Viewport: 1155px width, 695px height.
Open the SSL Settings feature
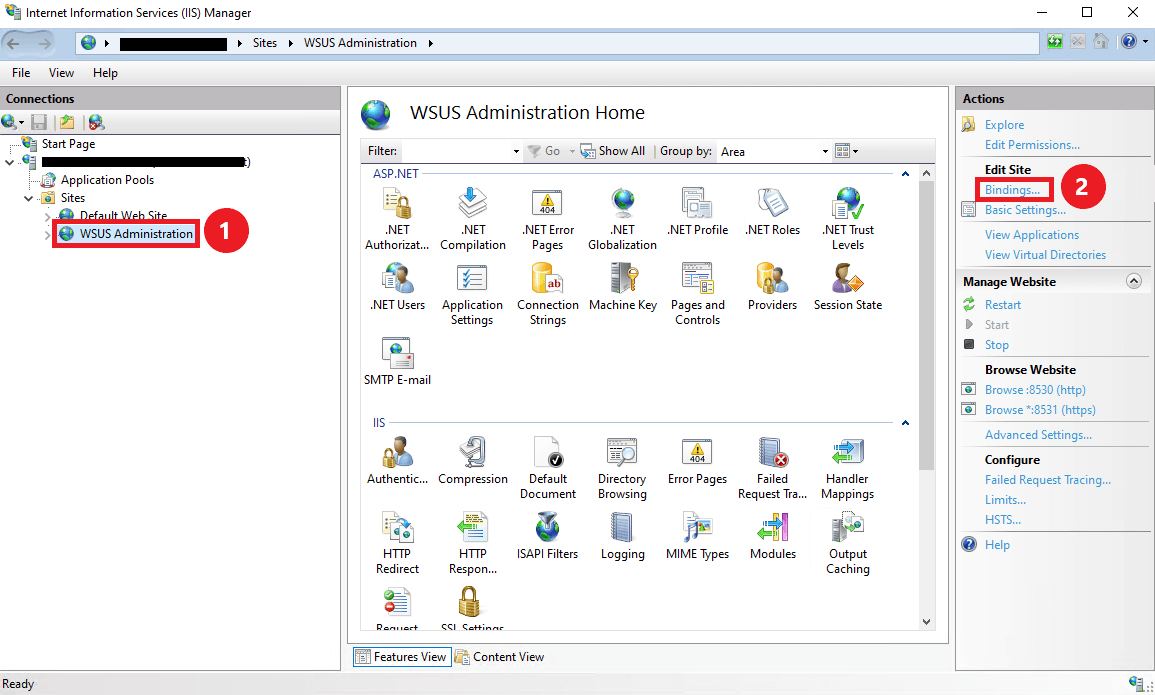(471, 608)
